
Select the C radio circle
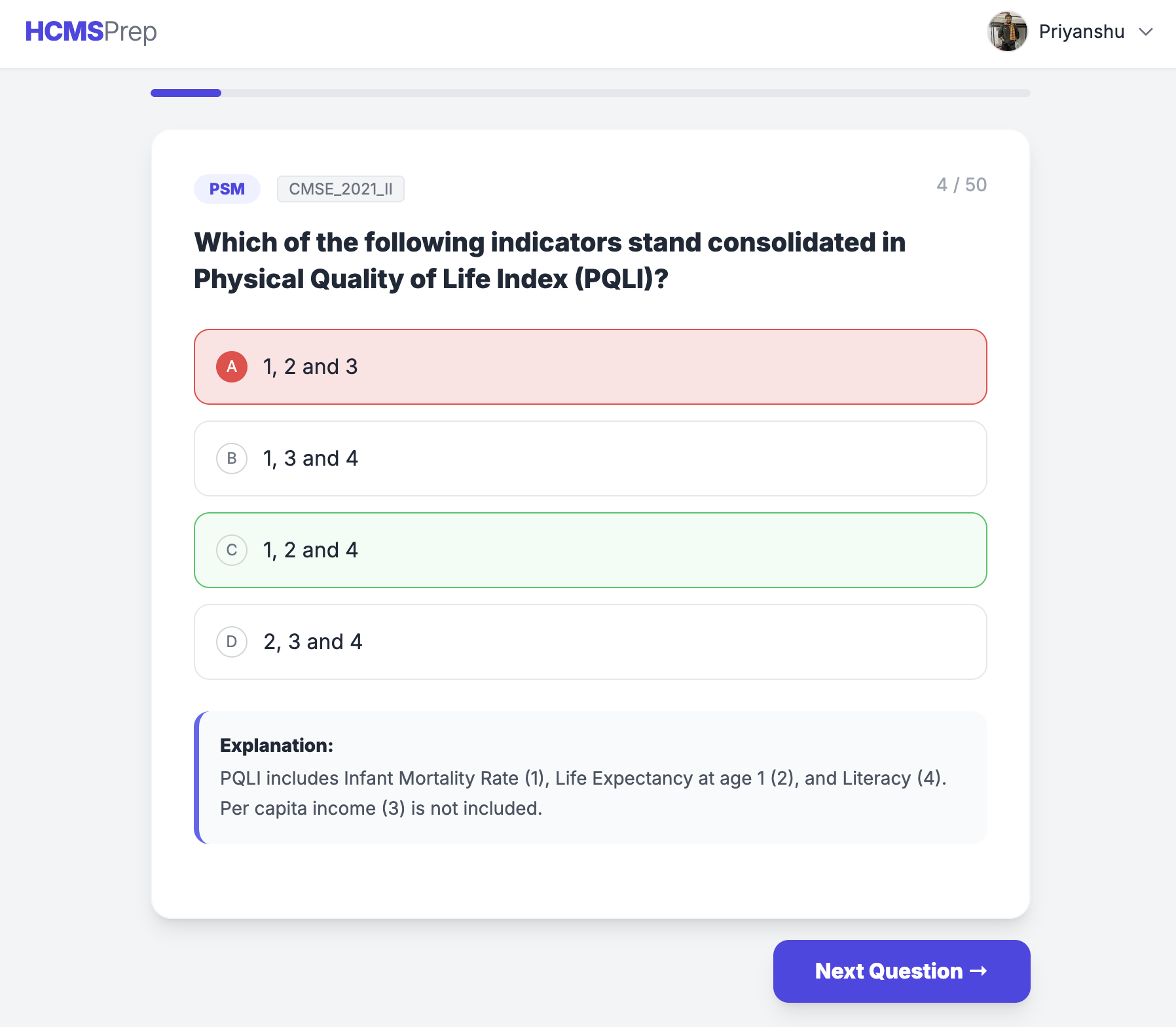pyautogui.click(x=232, y=550)
